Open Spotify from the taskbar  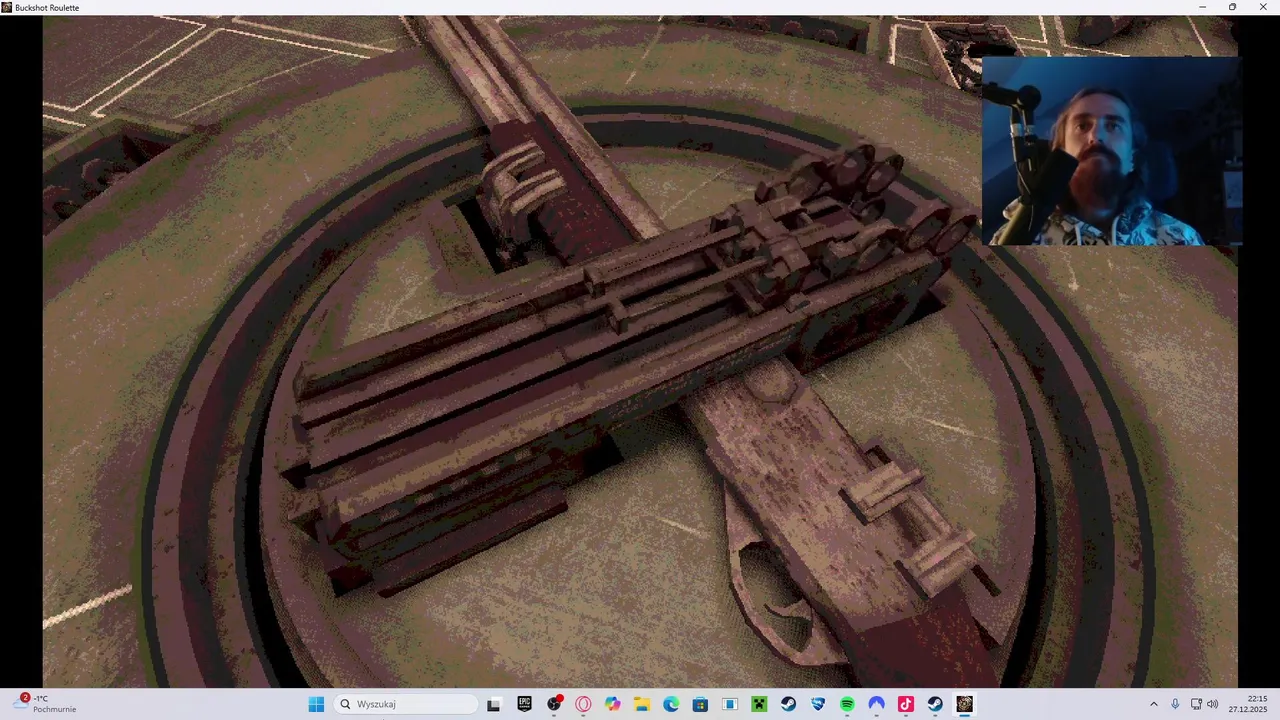[847, 704]
